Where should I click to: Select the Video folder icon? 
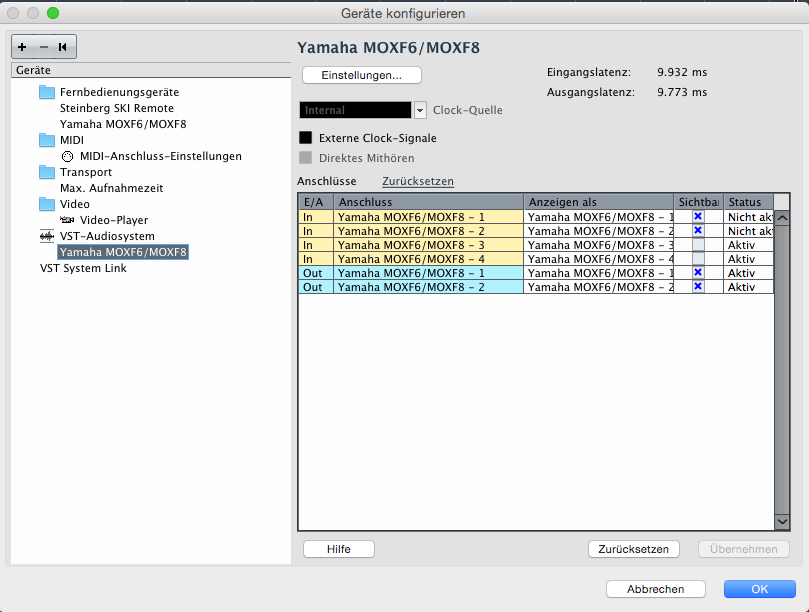pyautogui.click(x=47, y=204)
